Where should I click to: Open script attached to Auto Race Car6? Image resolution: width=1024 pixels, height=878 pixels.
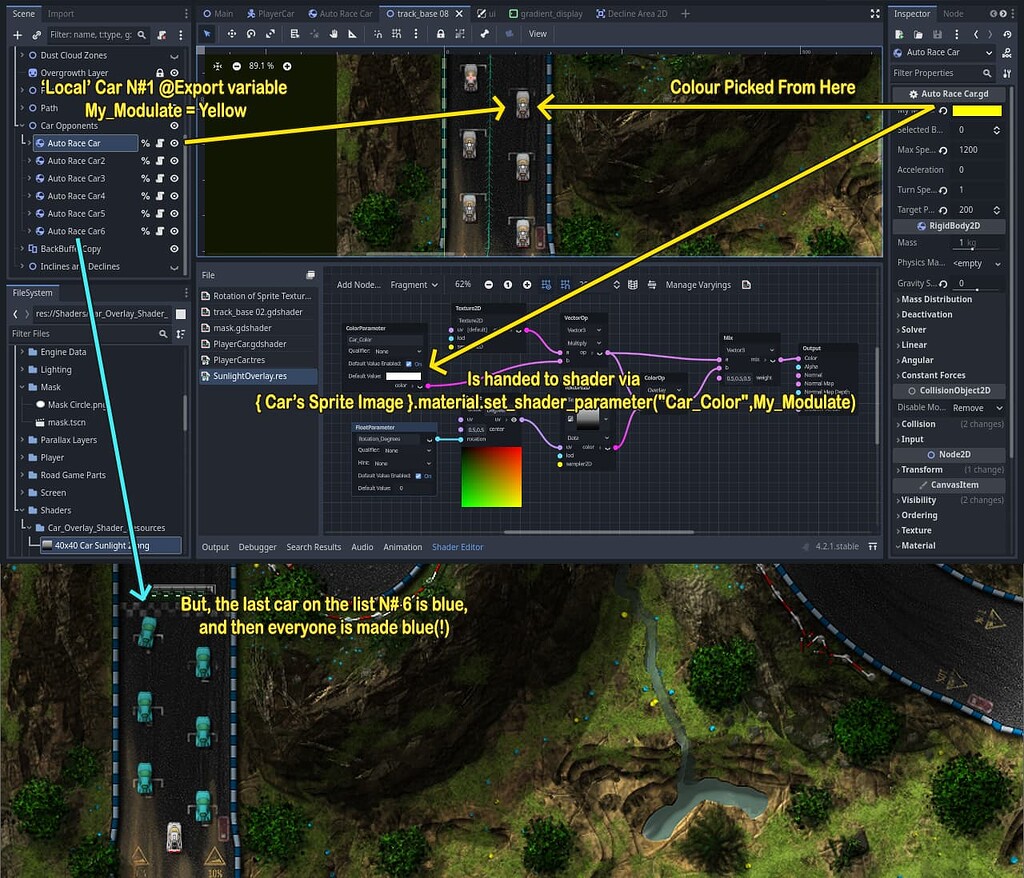(160, 231)
